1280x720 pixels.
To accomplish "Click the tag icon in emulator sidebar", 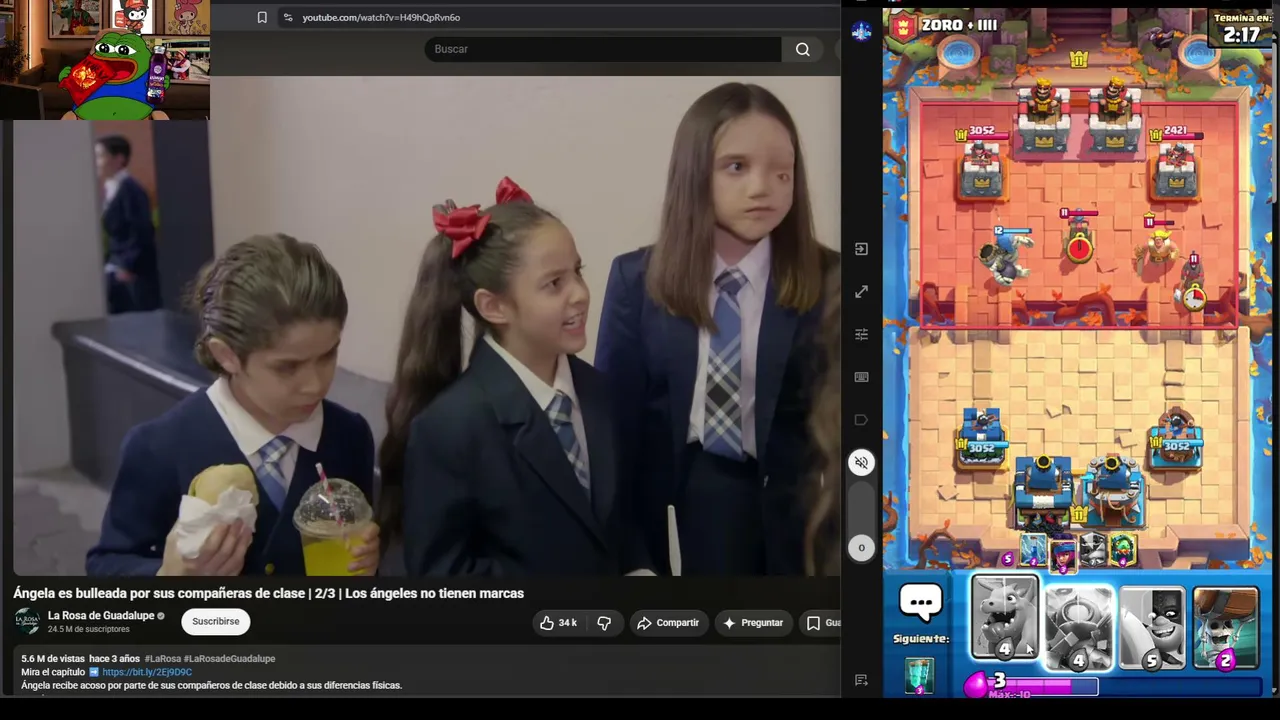I will click(861, 420).
